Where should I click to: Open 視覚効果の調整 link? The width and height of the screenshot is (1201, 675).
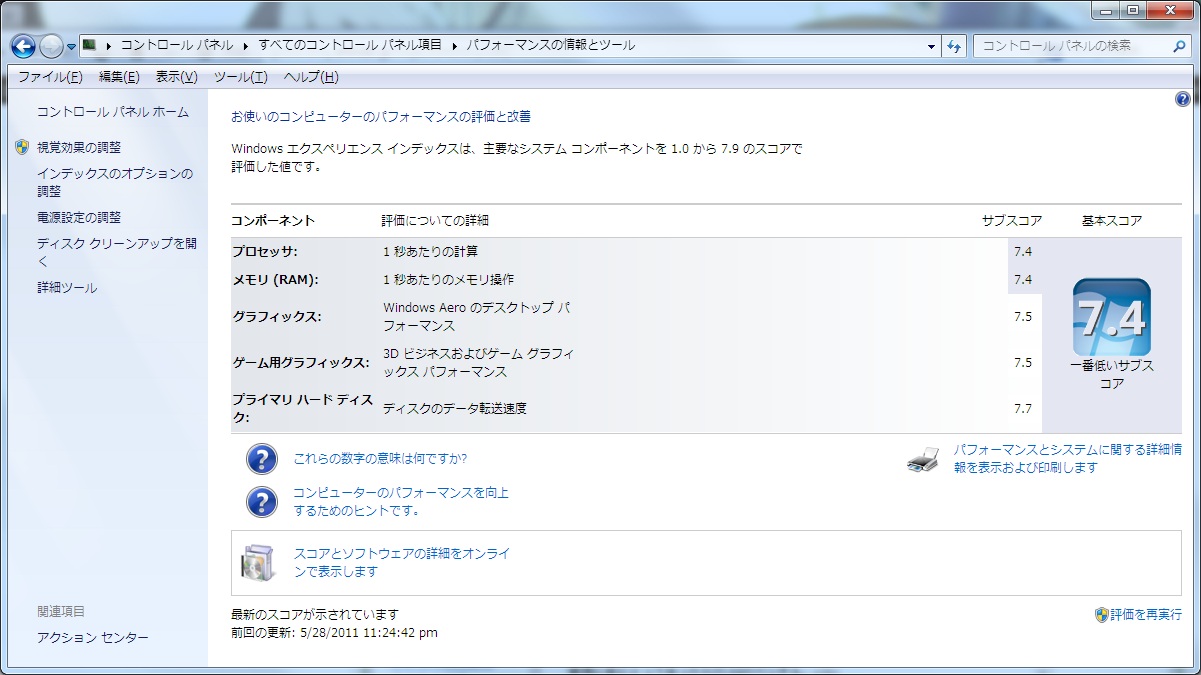click(79, 147)
